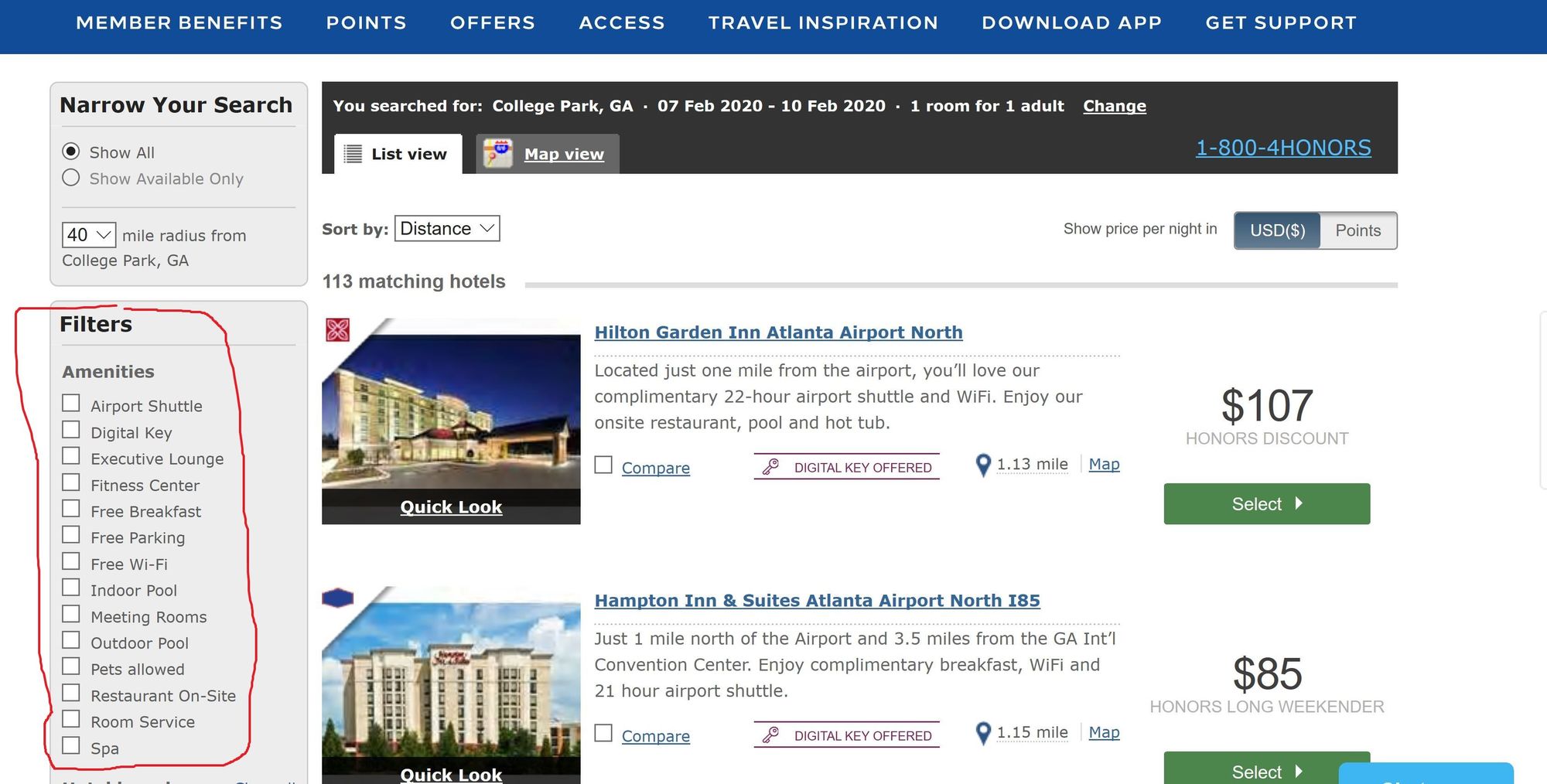Switch price display to Points
The height and width of the screenshot is (784, 1547).
(1357, 230)
